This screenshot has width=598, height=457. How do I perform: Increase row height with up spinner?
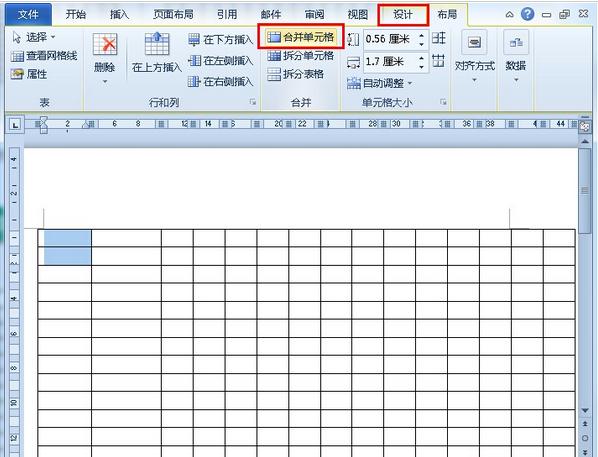coord(421,35)
